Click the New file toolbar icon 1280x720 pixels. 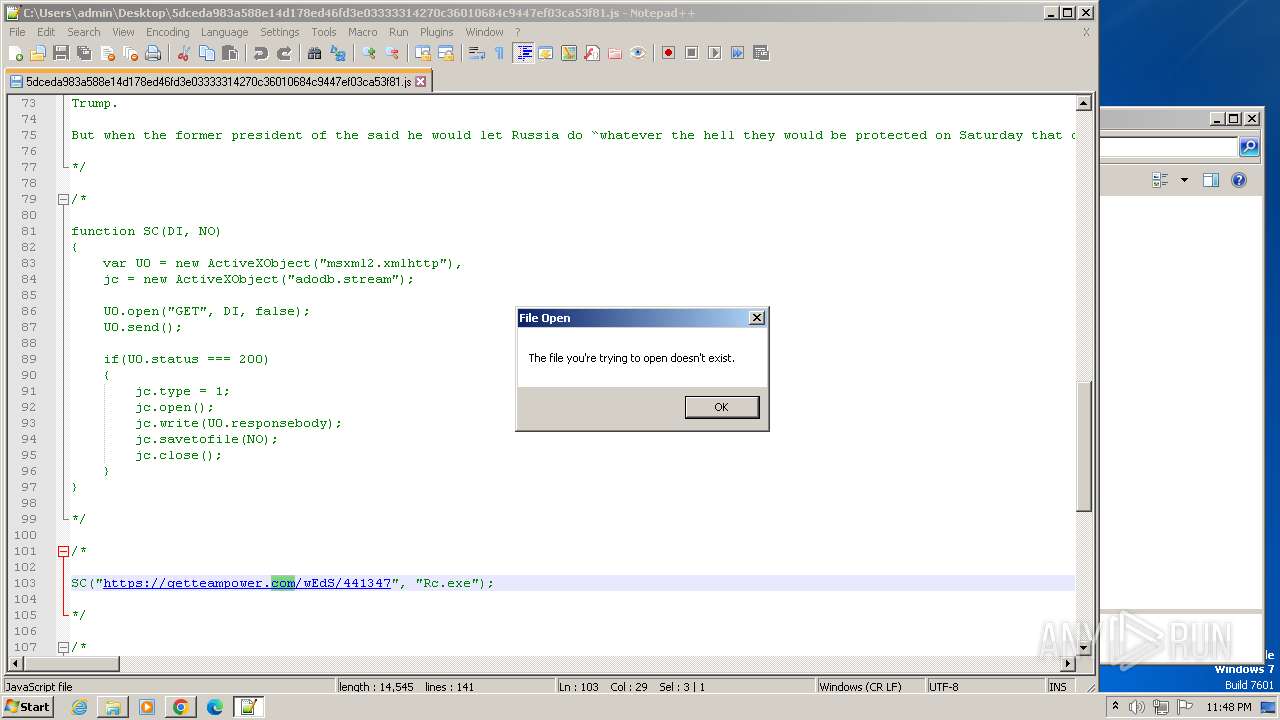coord(16,53)
